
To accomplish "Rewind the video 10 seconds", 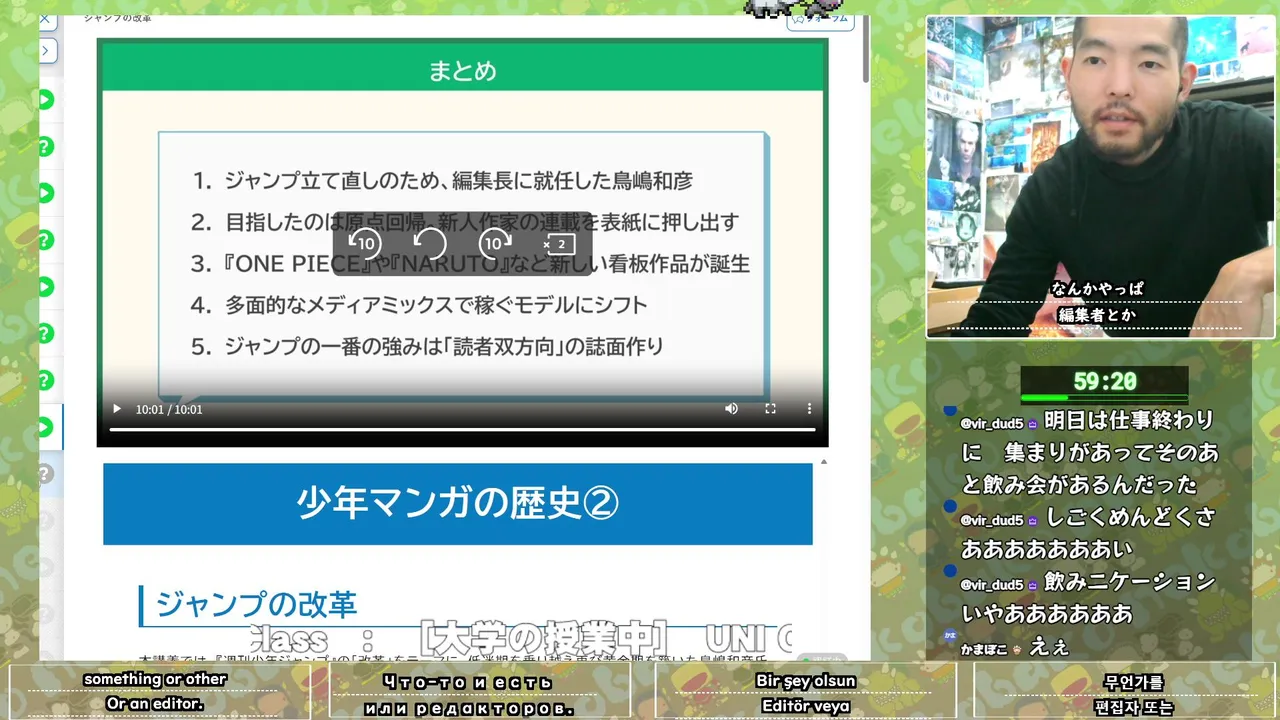I will click(365, 243).
